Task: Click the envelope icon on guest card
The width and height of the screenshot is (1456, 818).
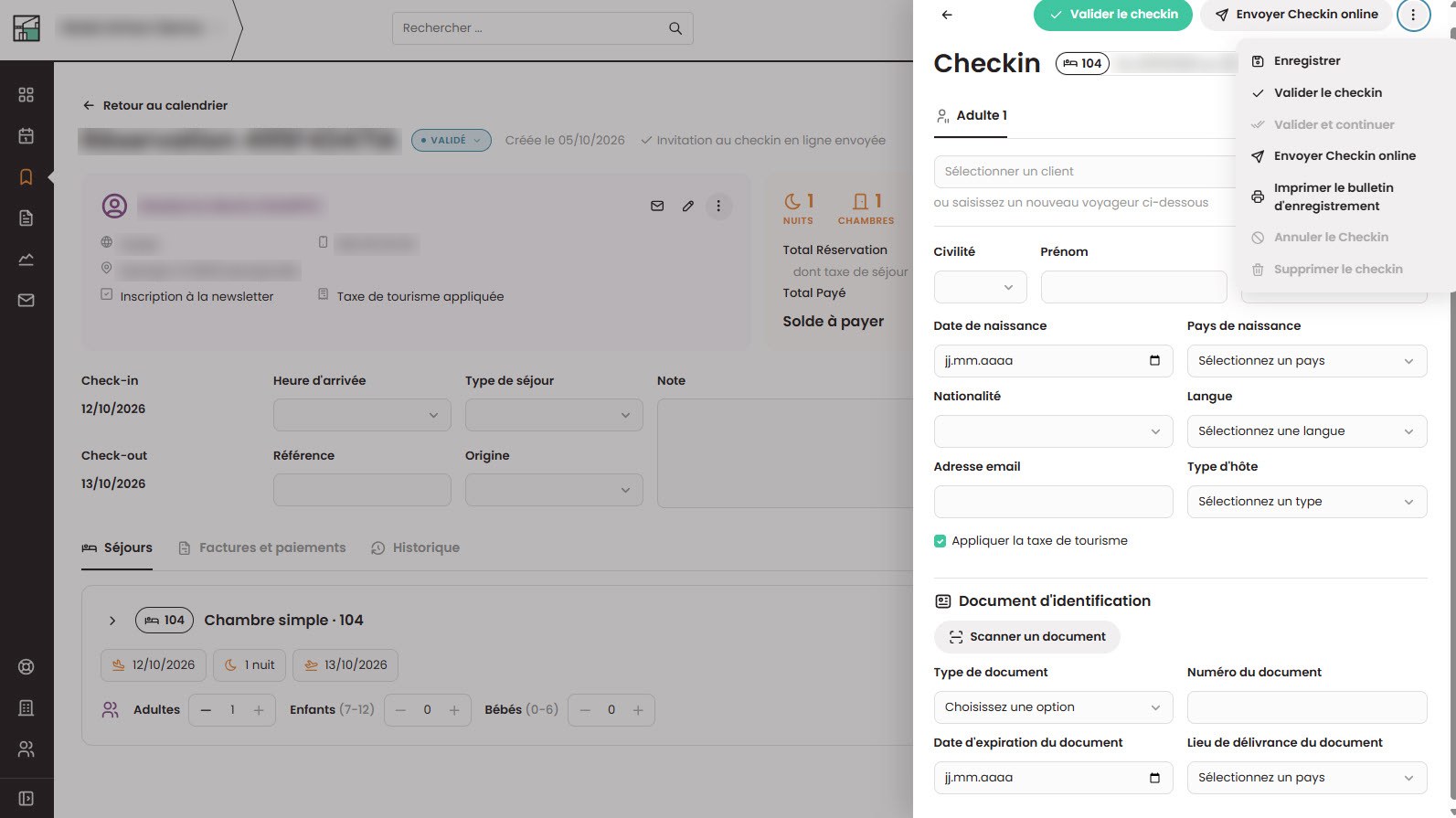Action: pyautogui.click(x=657, y=206)
